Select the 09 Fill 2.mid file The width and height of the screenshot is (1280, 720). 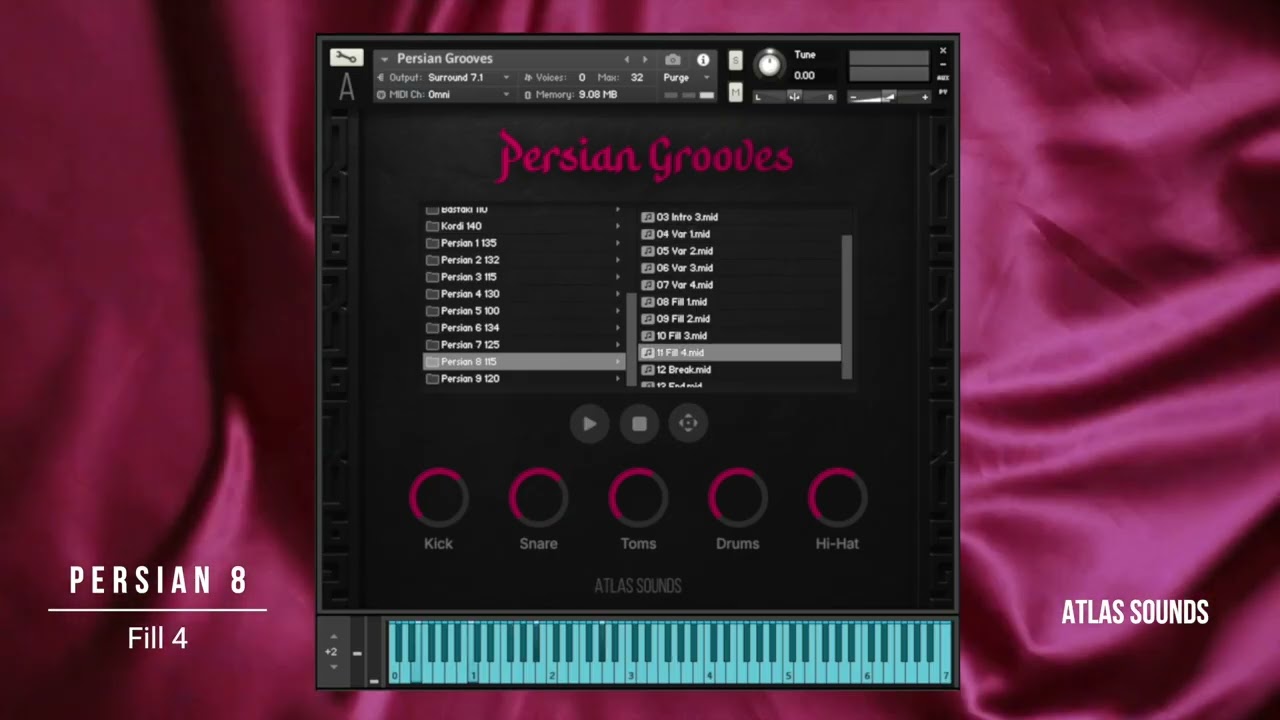[740, 319]
